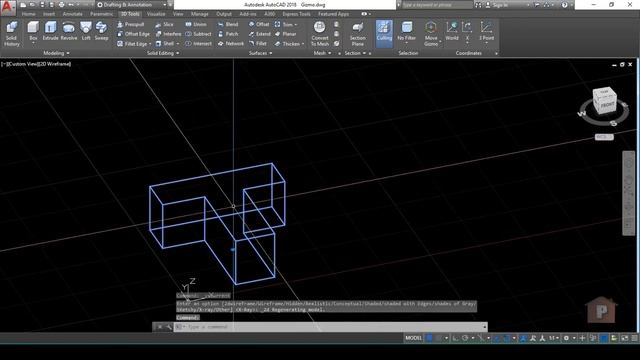Toggle polar tracking in status bar
Image resolution: width=640 pixels, height=360 pixels.
coord(465,338)
